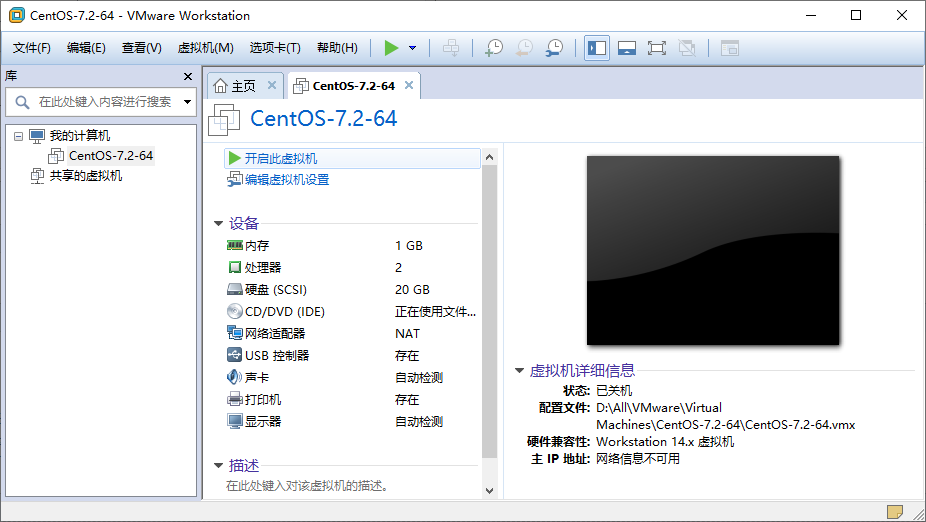Click the green power-on play toolbar icon

click(x=391, y=48)
